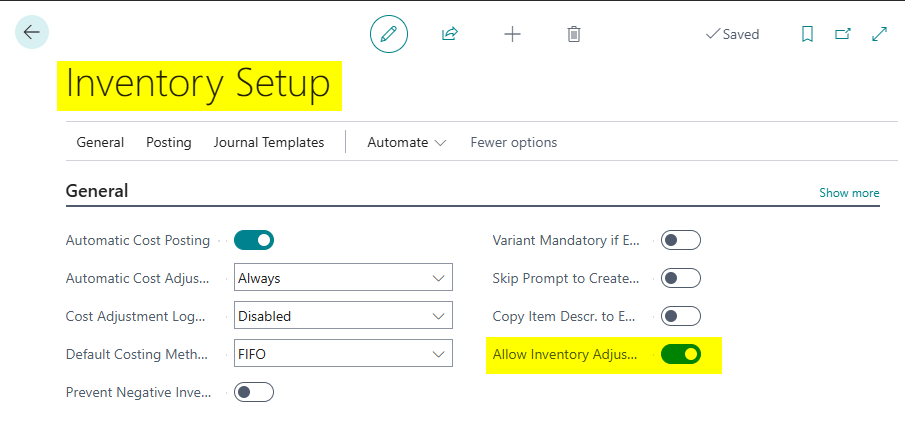Click the pencil edit icon
The height and width of the screenshot is (425, 905).
pyautogui.click(x=389, y=34)
